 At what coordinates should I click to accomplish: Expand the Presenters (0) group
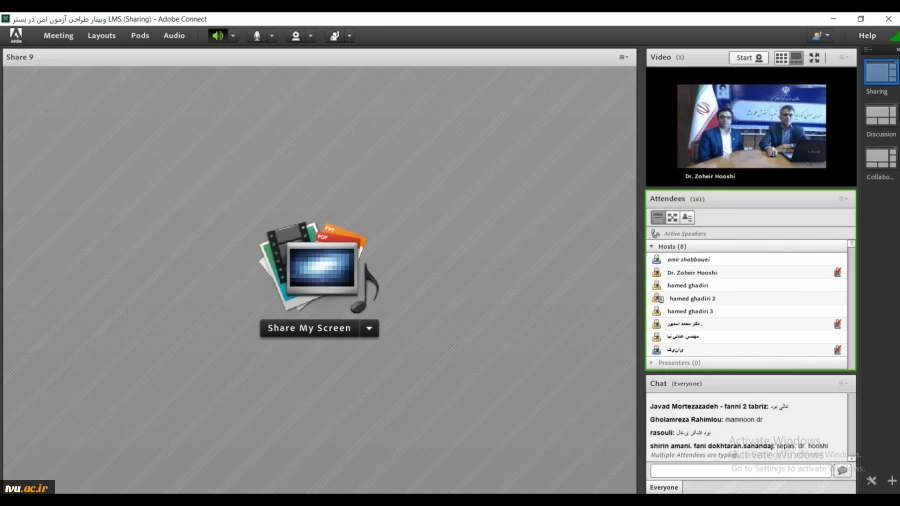click(653, 363)
